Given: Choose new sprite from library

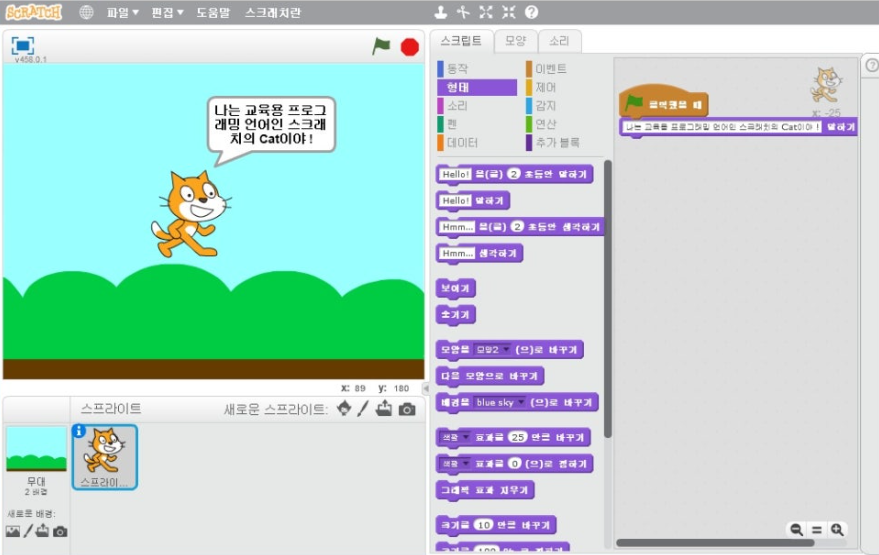Looking at the screenshot, I should click(344, 409).
